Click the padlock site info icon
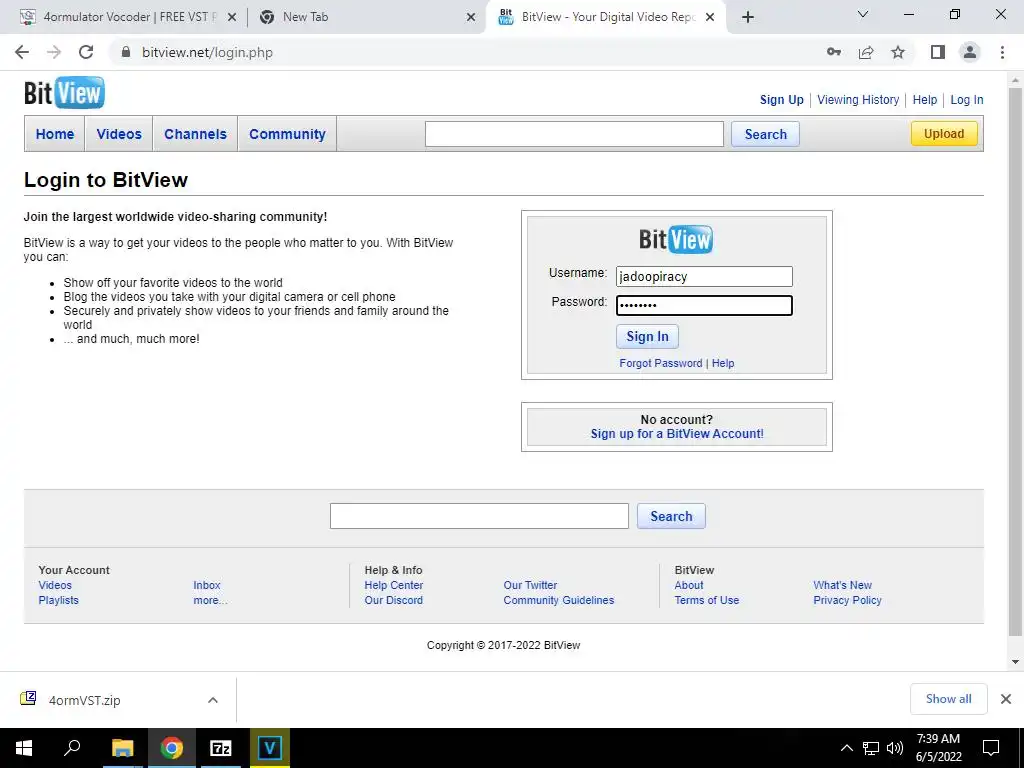The height and width of the screenshot is (768, 1024). point(126,52)
